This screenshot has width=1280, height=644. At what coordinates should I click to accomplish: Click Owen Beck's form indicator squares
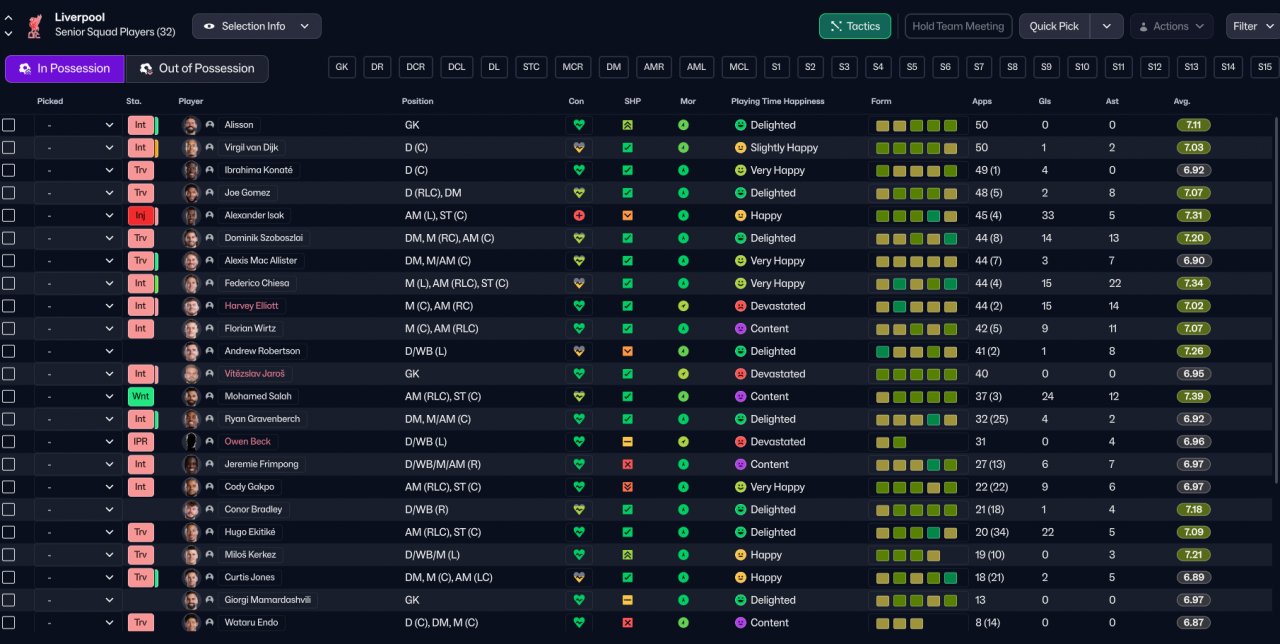(x=891, y=441)
